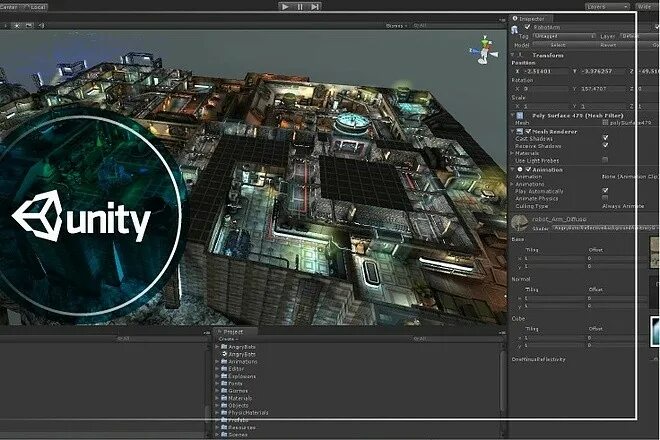Toggle Scene view audio speaker icon
The height and width of the screenshot is (440, 660).
(x=41, y=26)
